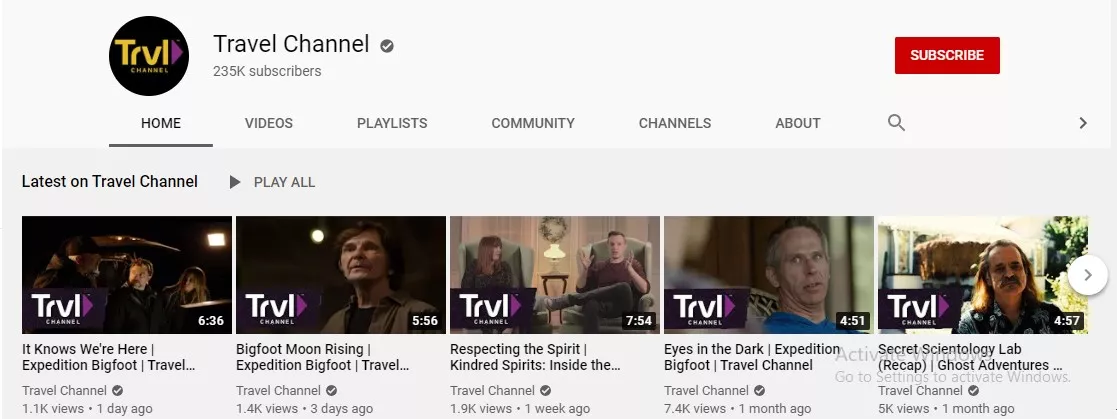Click verified badge under Bigfoot Moon Rising

pyautogui.click(x=331, y=390)
